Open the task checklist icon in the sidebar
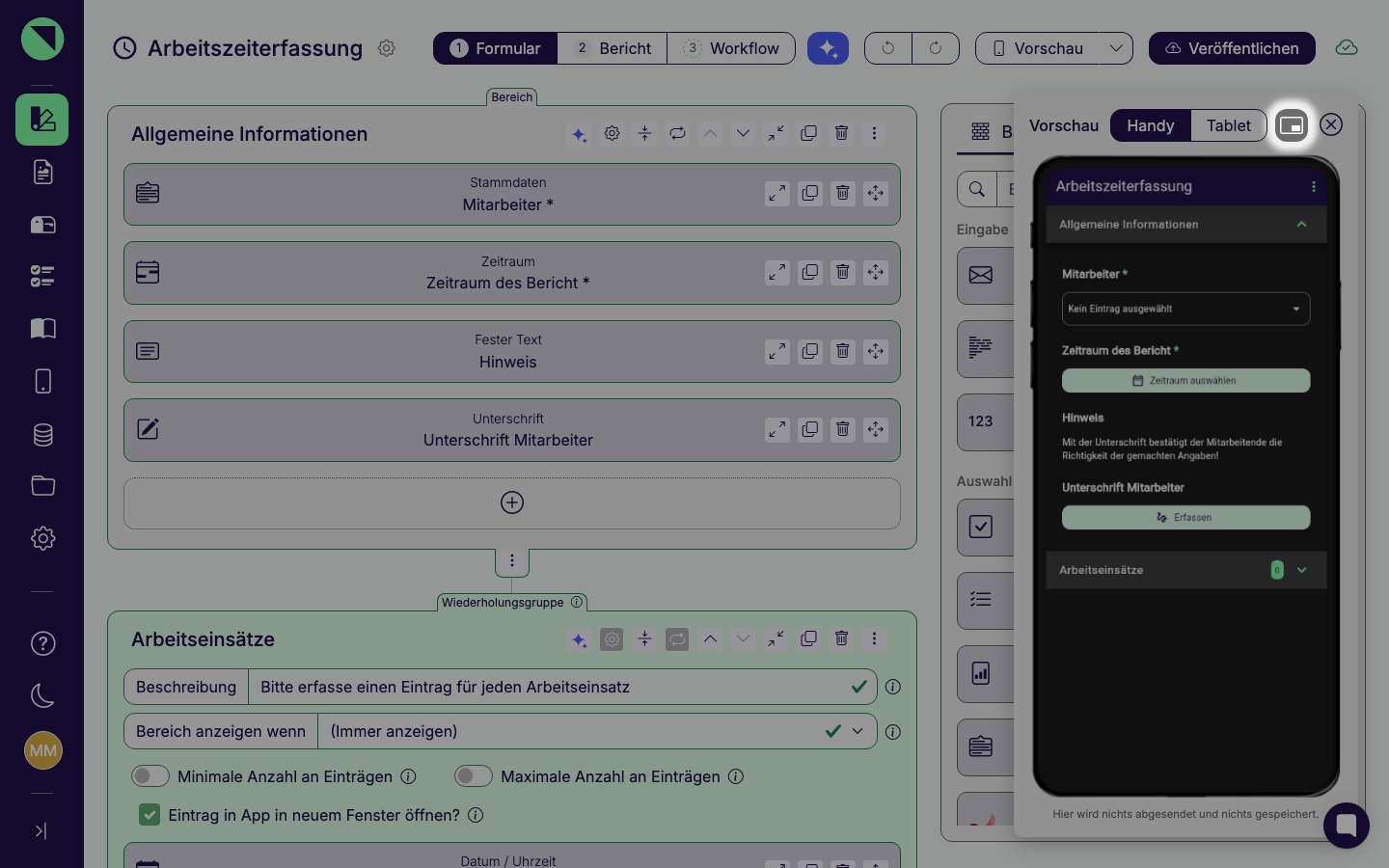This screenshot has width=1389, height=868. pyautogui.click(x=42, y=277)
